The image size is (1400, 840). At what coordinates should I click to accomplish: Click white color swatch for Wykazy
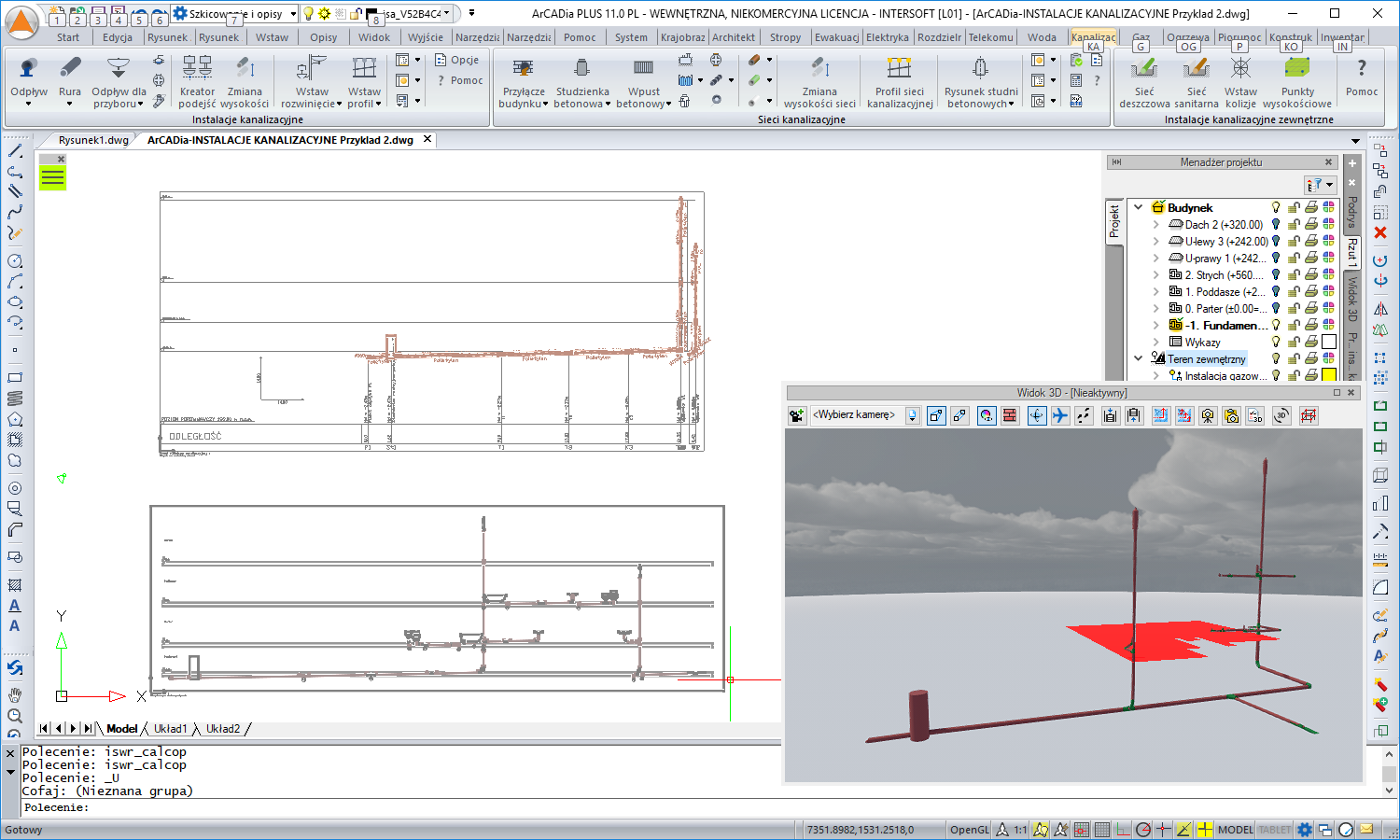point(1329,342)
